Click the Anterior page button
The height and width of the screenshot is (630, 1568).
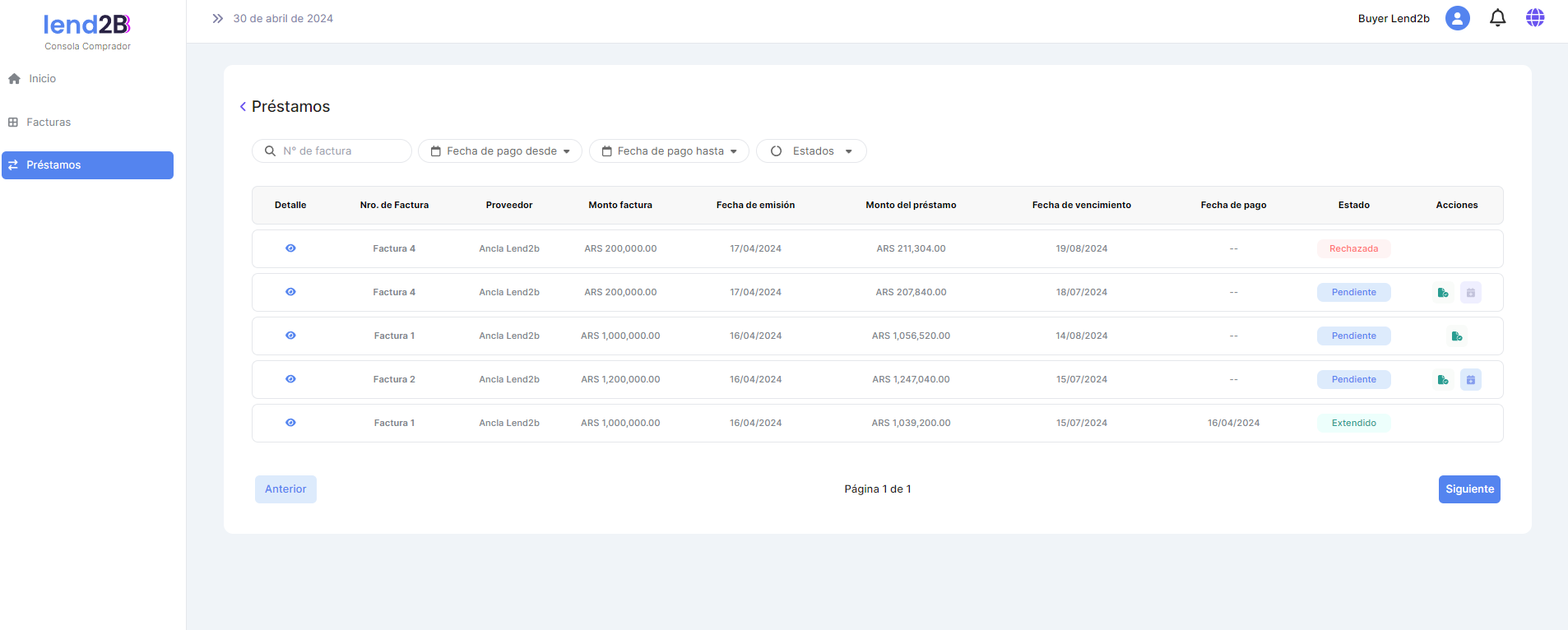tap(285, 489)
